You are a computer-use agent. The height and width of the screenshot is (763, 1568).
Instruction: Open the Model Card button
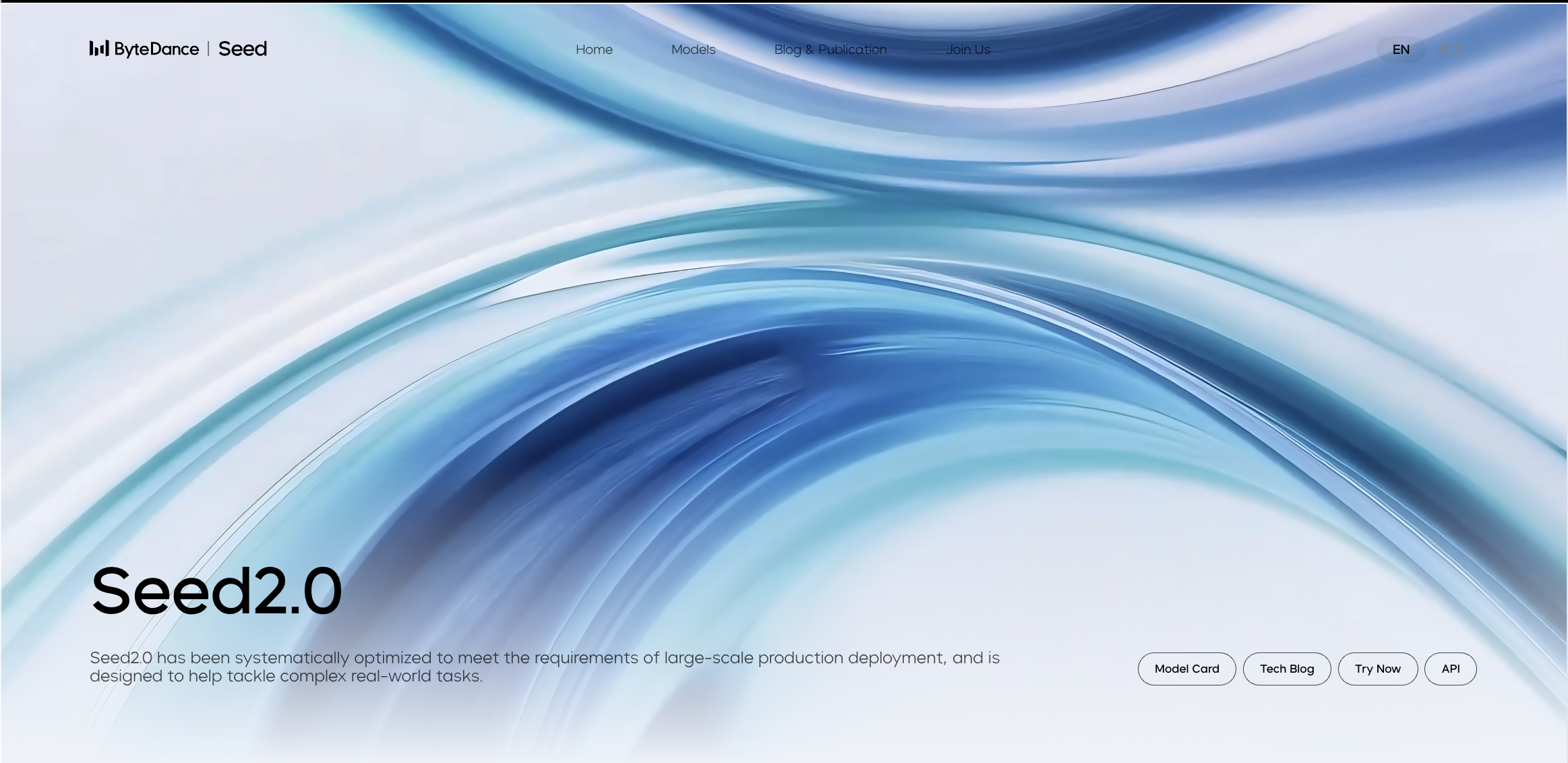point(1186,669)
